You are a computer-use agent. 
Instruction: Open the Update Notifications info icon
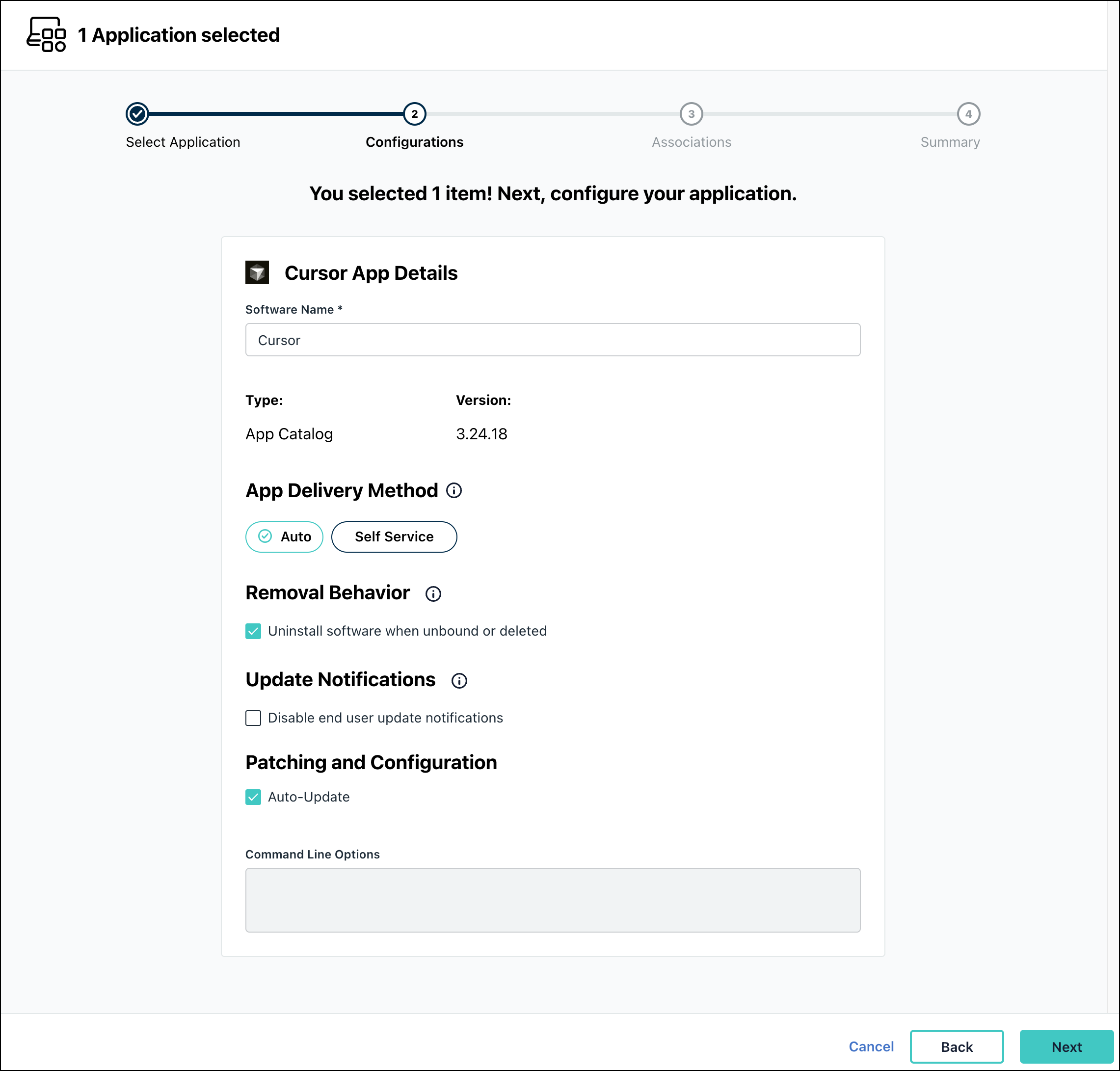click(x=459, y=680)
